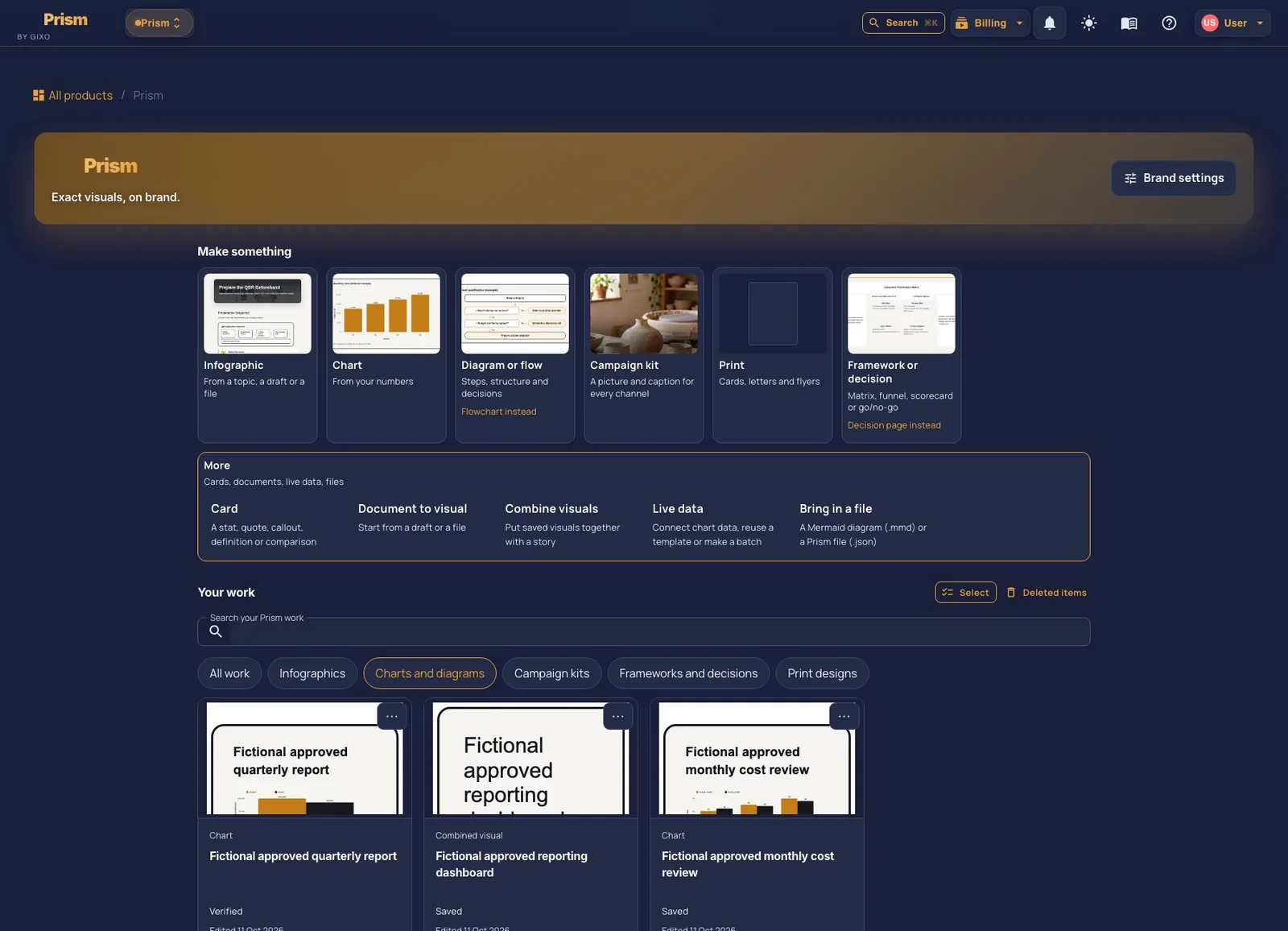Select the Charts and diagrams filter

click(430, 673)
